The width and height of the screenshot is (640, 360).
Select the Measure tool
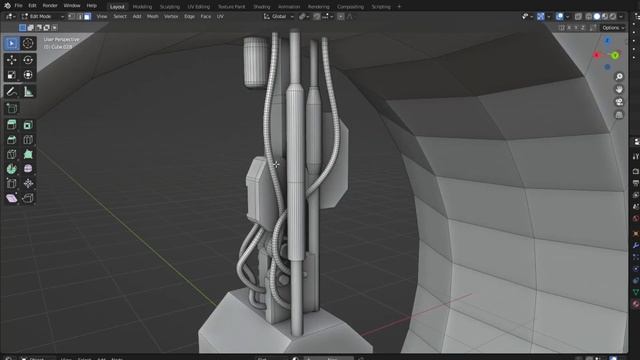(x=28, y=91)
